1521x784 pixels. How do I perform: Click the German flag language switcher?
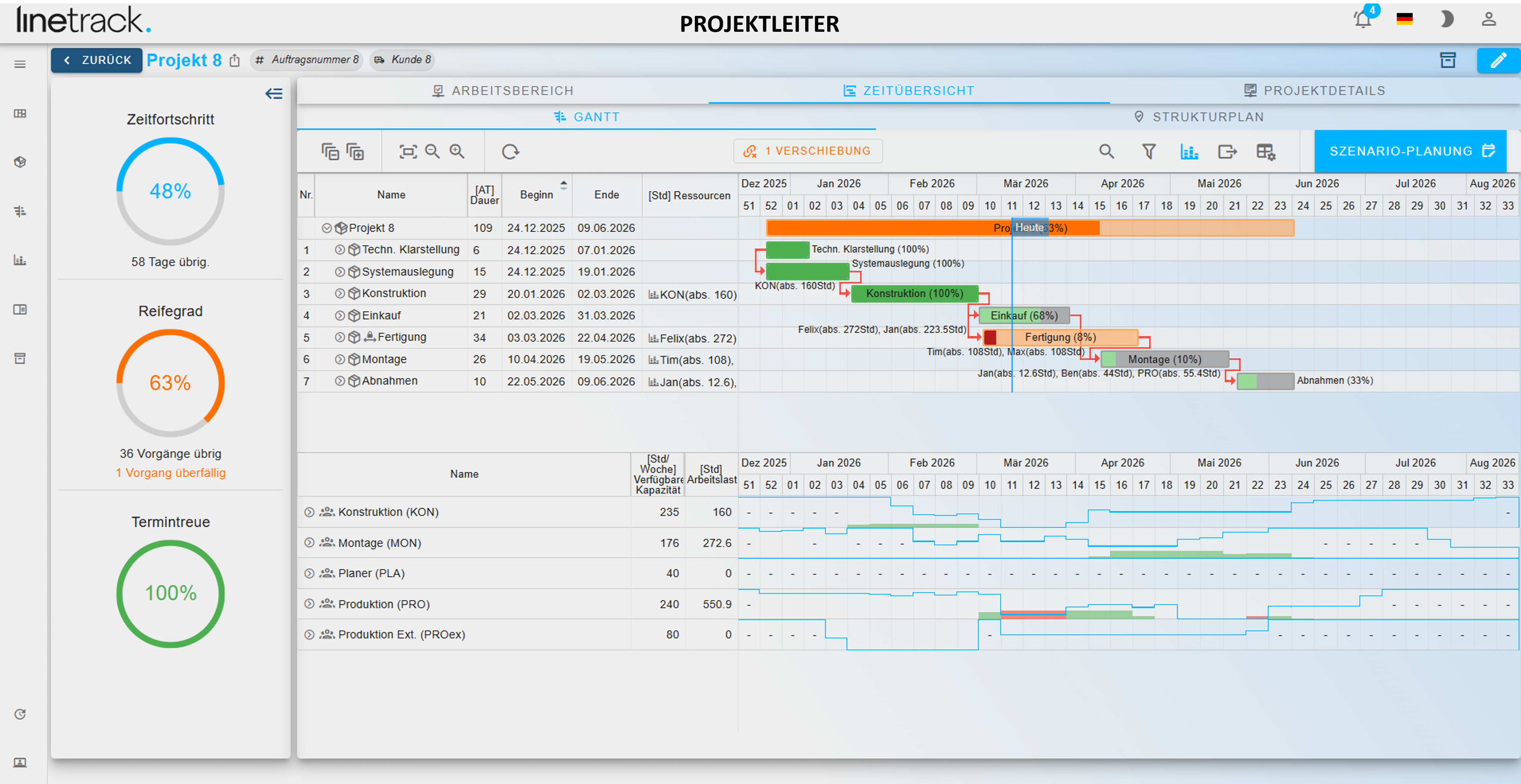(1405, 19)
